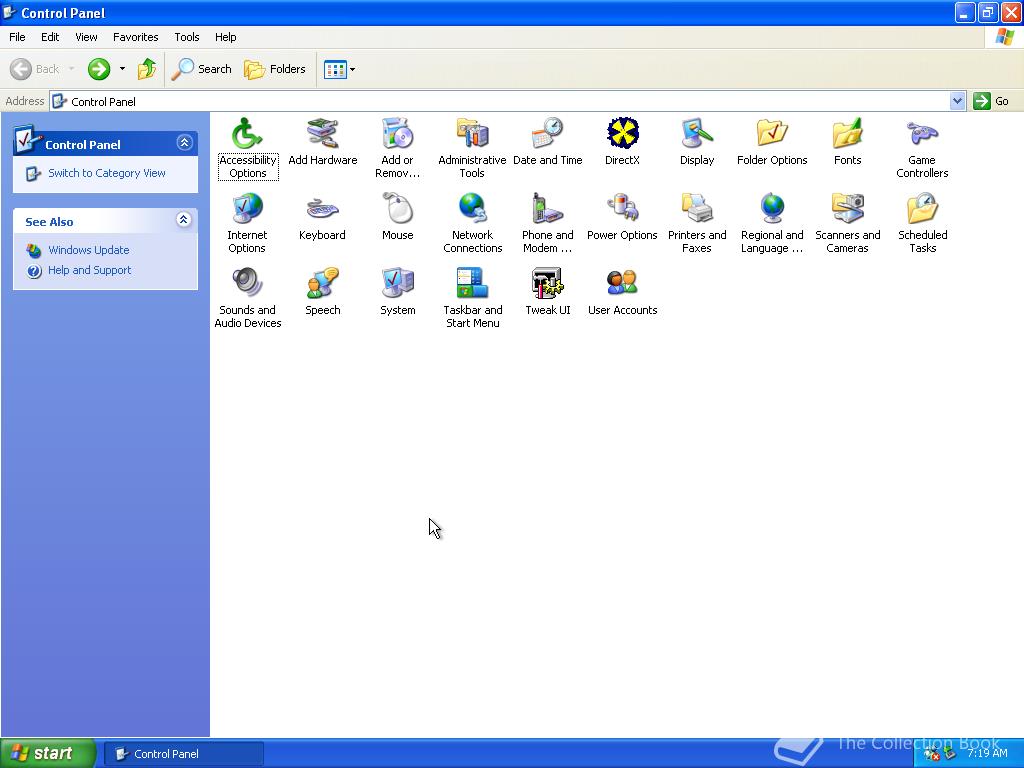Open Taskbar and Start Menu icon

472,298
